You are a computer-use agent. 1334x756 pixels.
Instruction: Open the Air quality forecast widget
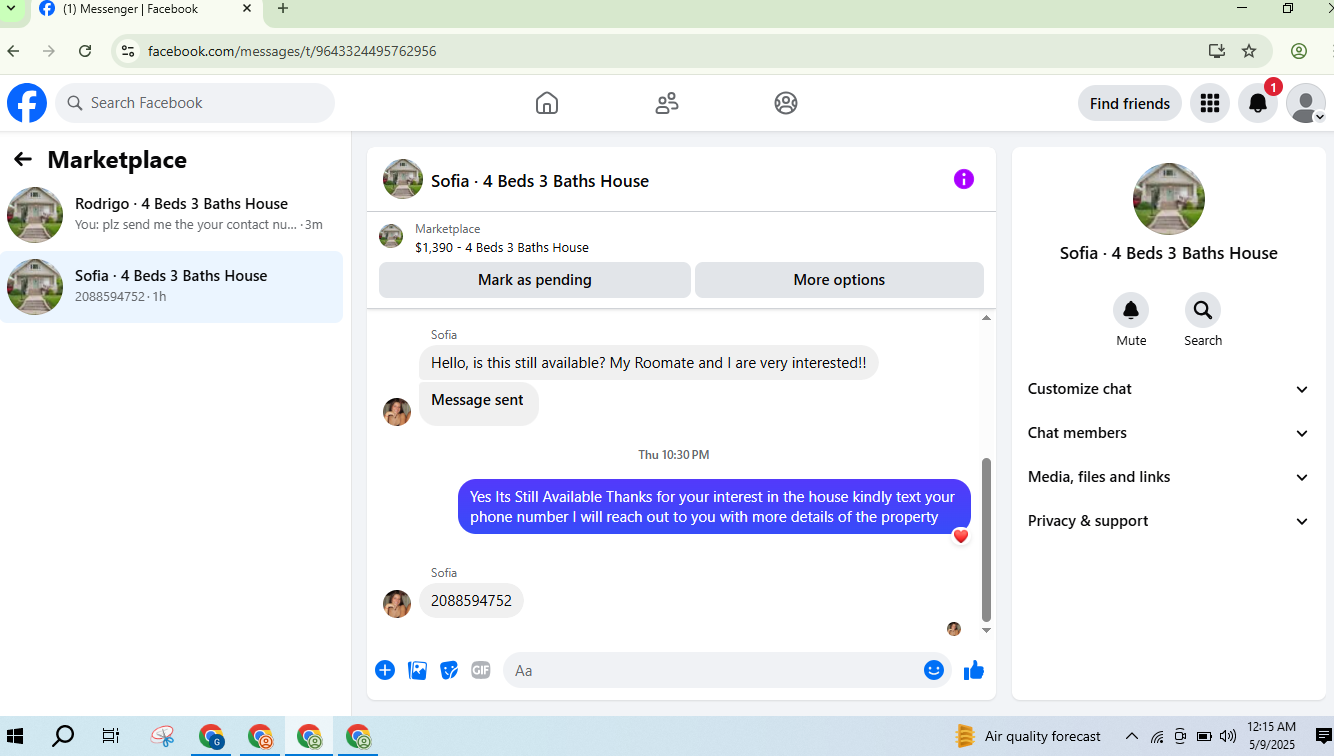pyautogui.click(x=1028, y=737)
